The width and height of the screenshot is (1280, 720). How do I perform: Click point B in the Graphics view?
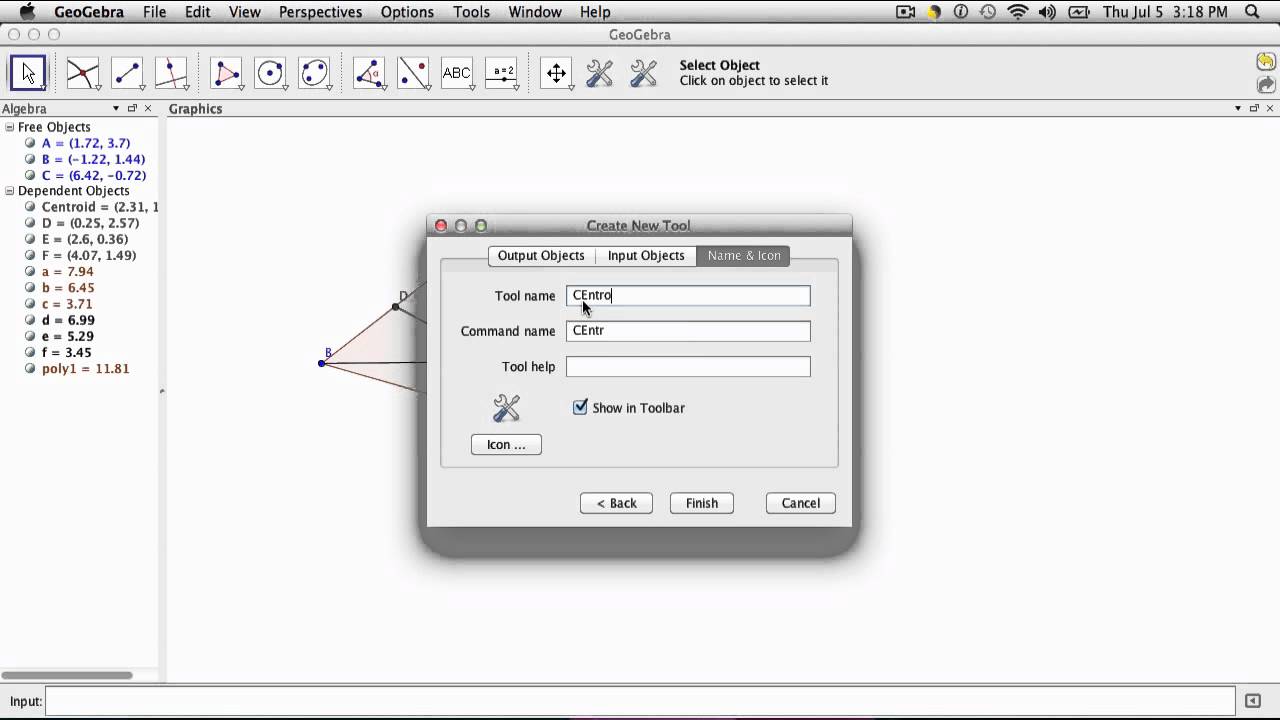click(321, 363)
